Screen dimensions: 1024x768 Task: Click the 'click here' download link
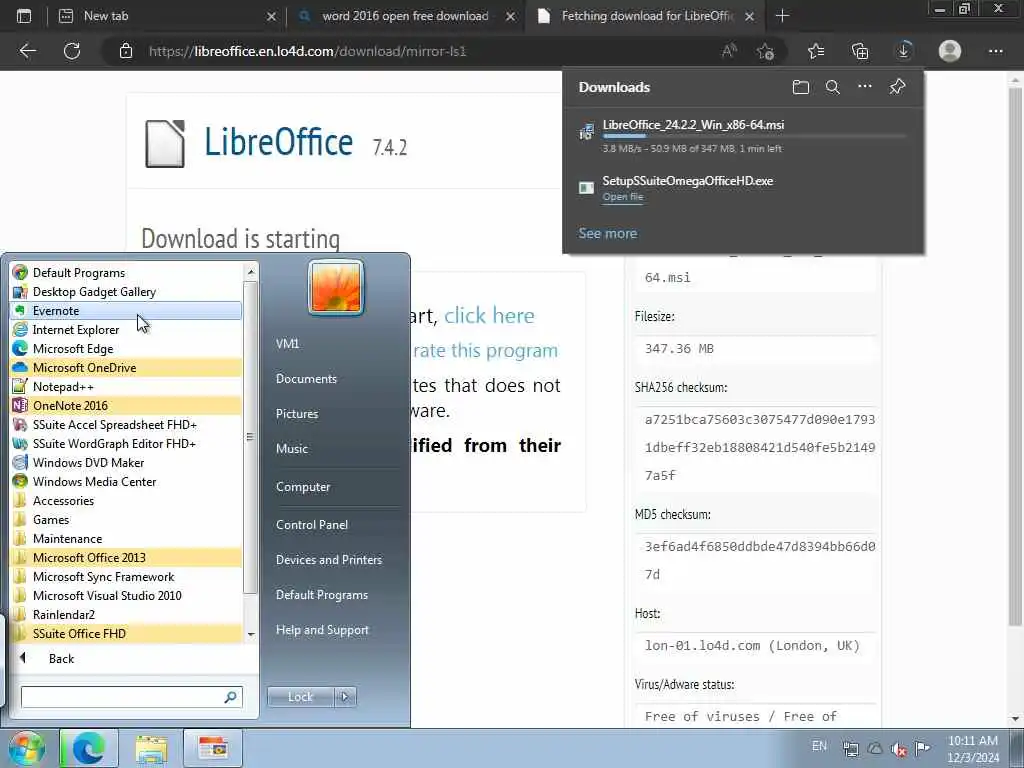(489, 315)
